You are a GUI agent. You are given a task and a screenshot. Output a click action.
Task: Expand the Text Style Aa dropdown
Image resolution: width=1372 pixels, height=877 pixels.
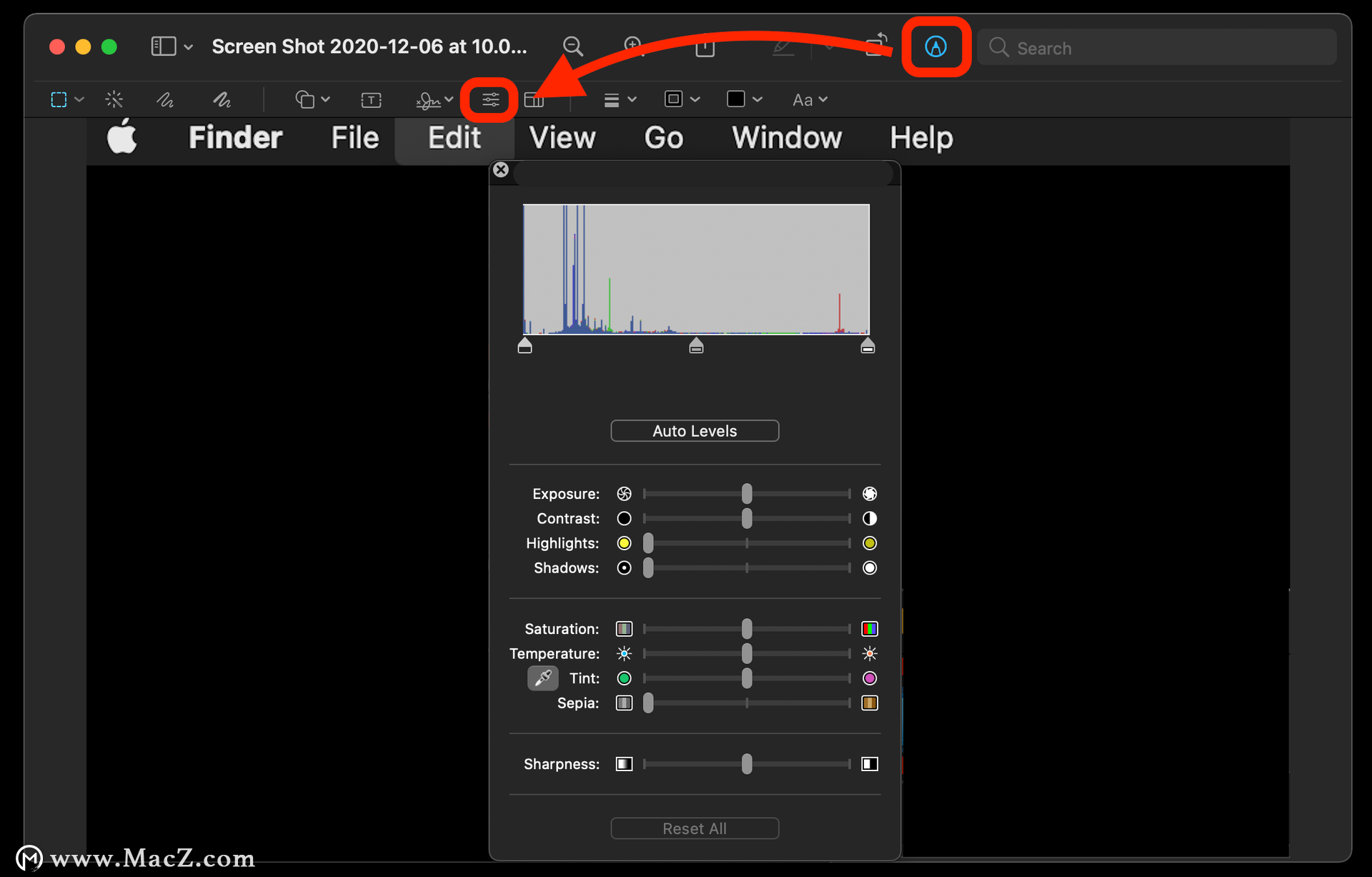click(x=810, y=100)
